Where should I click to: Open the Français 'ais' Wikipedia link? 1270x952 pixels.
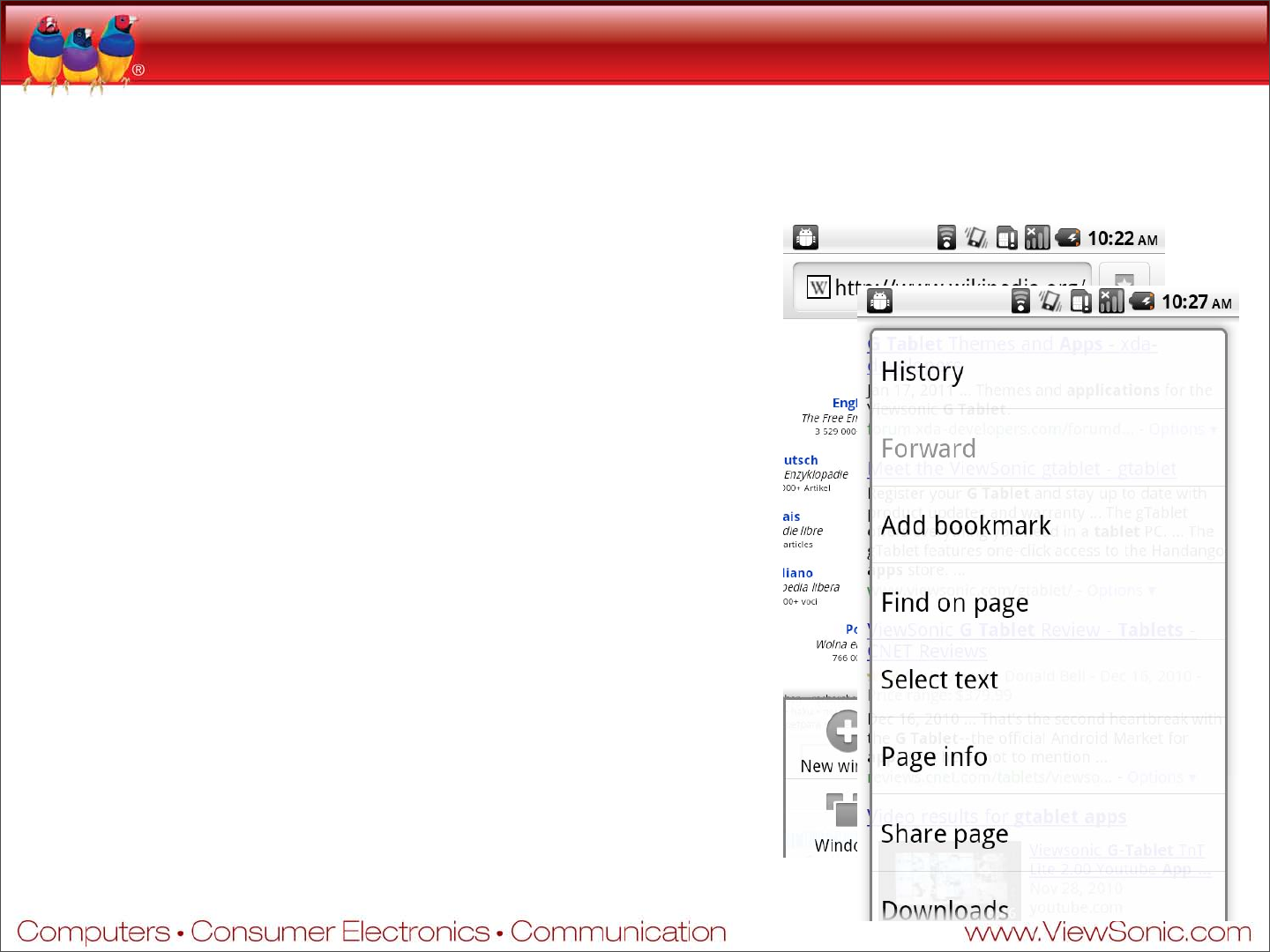pos(791,517)
